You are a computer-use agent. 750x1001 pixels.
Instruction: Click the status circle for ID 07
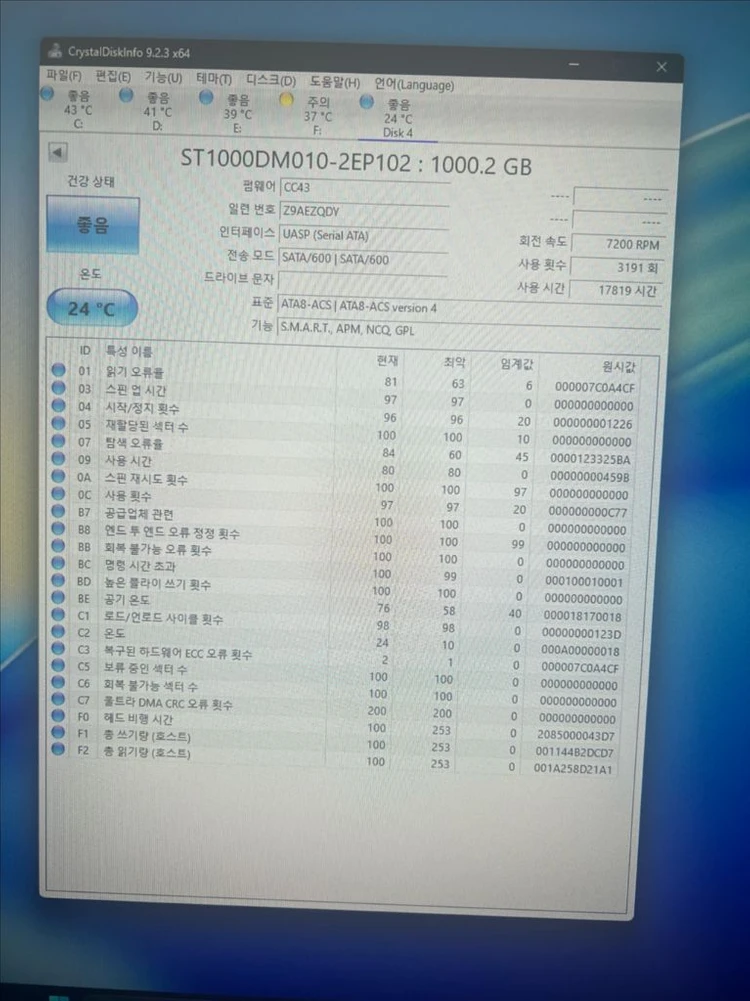[58, 440]
